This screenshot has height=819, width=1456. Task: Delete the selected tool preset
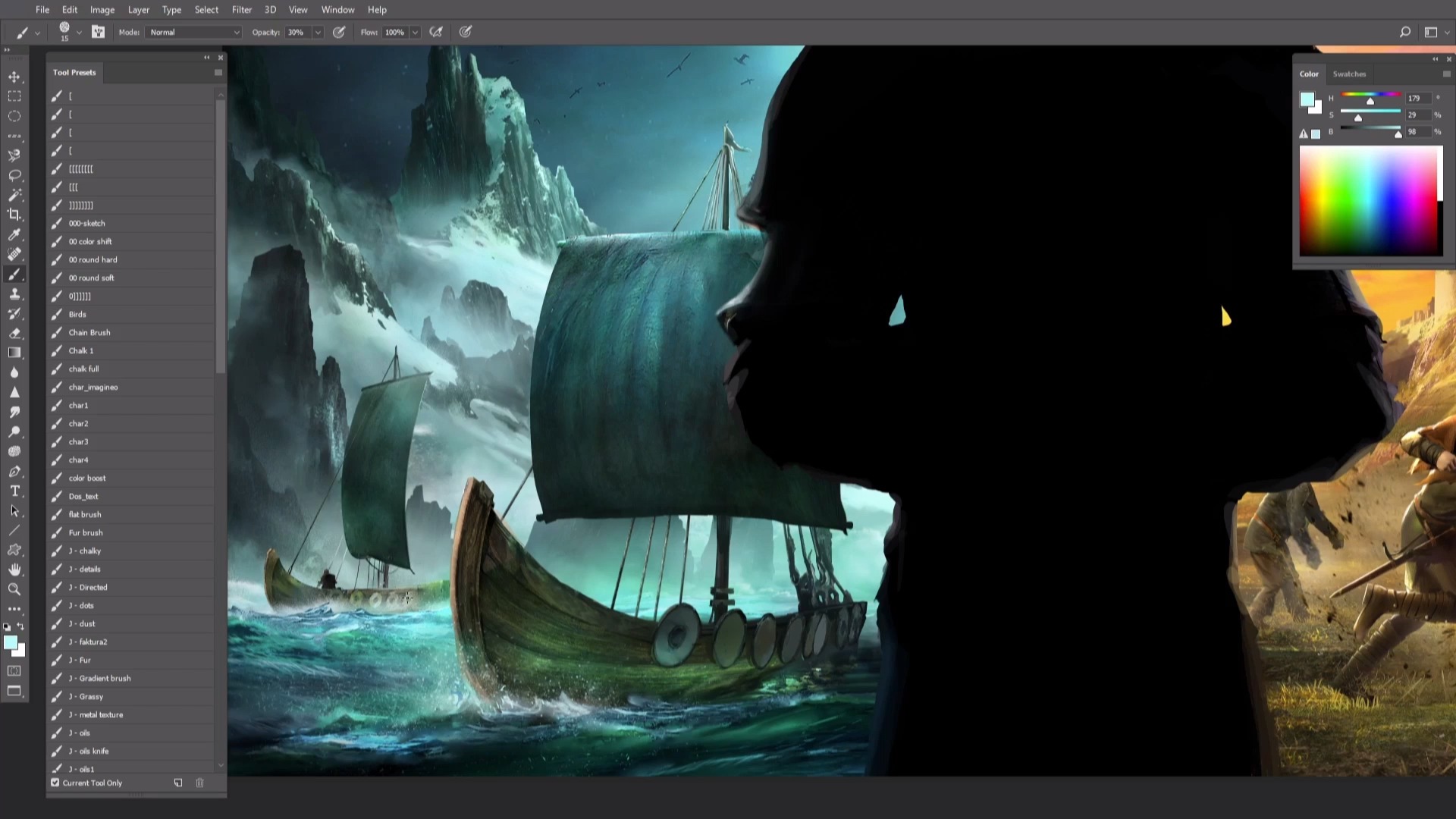click(x=199, y=783)
